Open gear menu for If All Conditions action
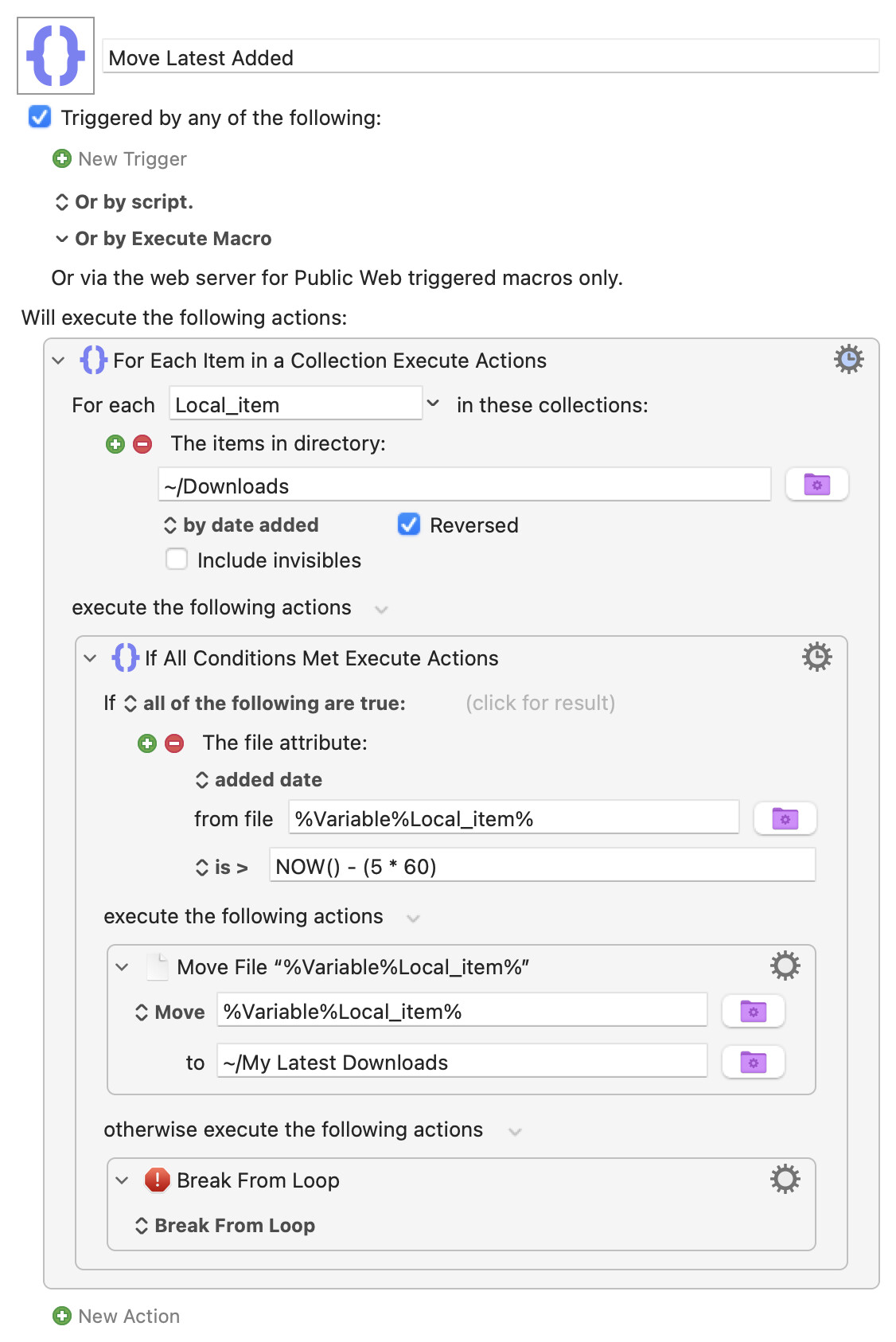The height and width of the screenshot is (1342, 896). (816, 657)
